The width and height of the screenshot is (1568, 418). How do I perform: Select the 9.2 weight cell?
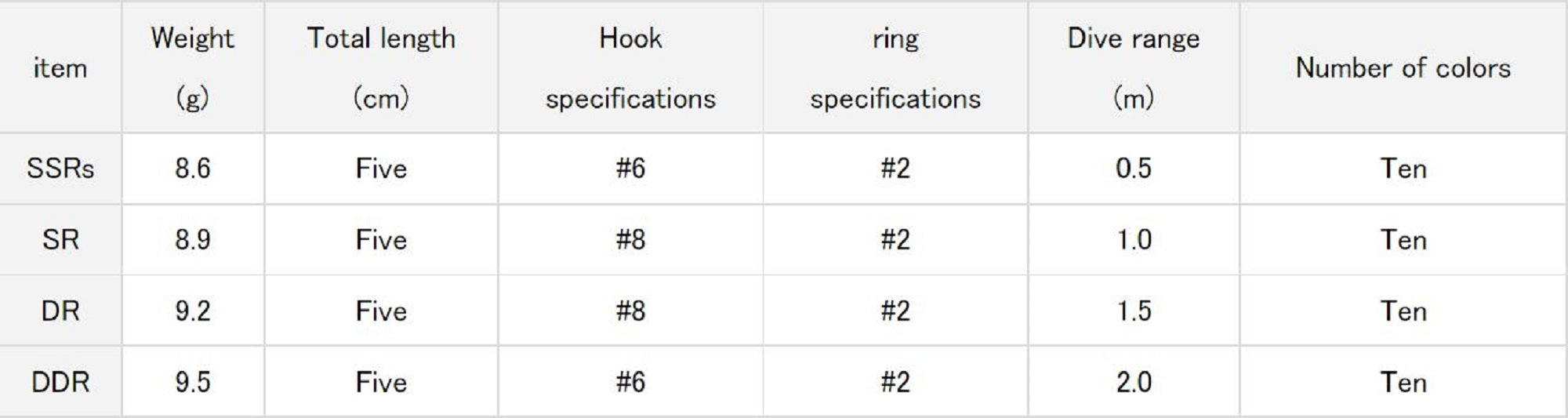coord(192,311)
